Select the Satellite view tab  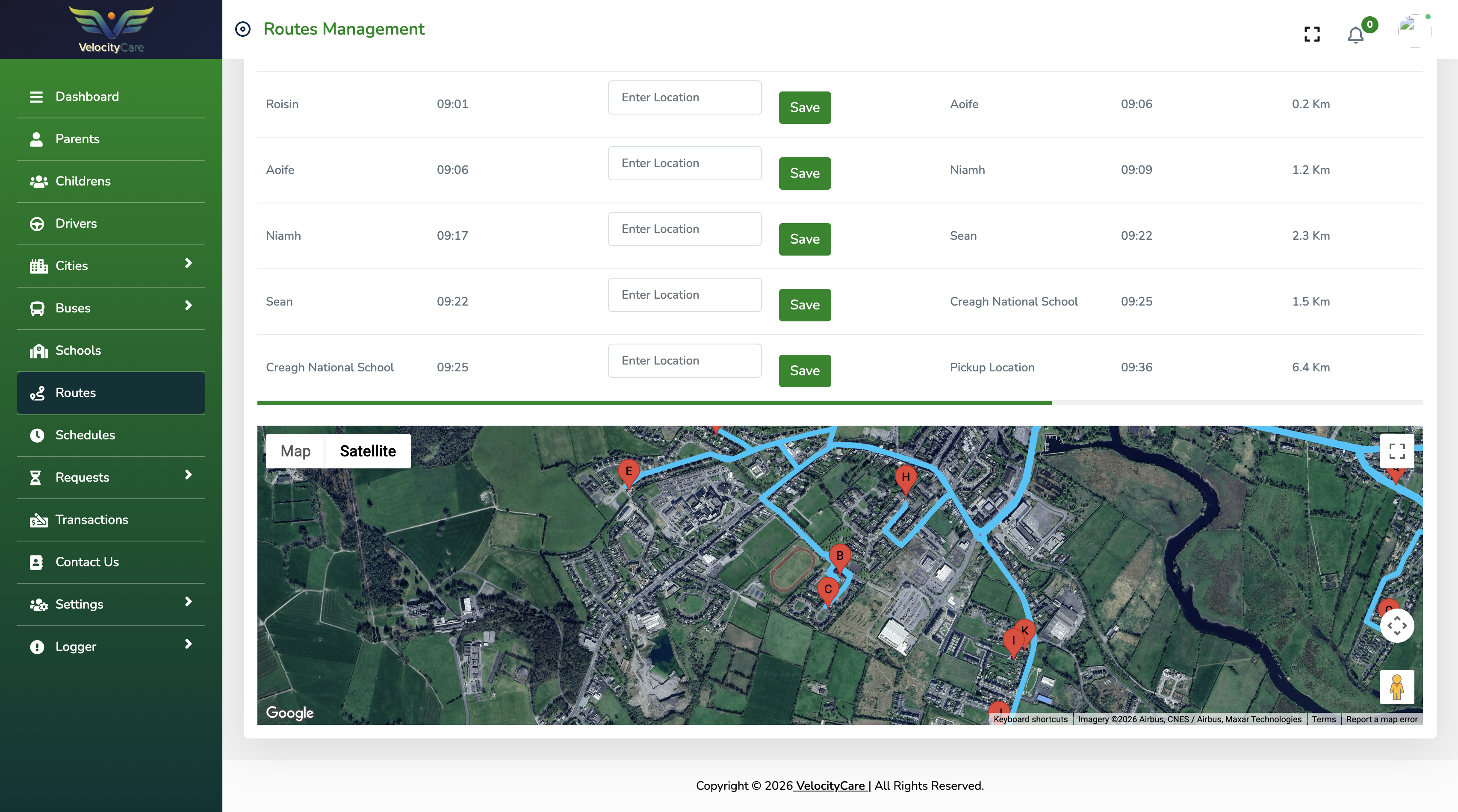pyautogui.click(x=367, y=451)
